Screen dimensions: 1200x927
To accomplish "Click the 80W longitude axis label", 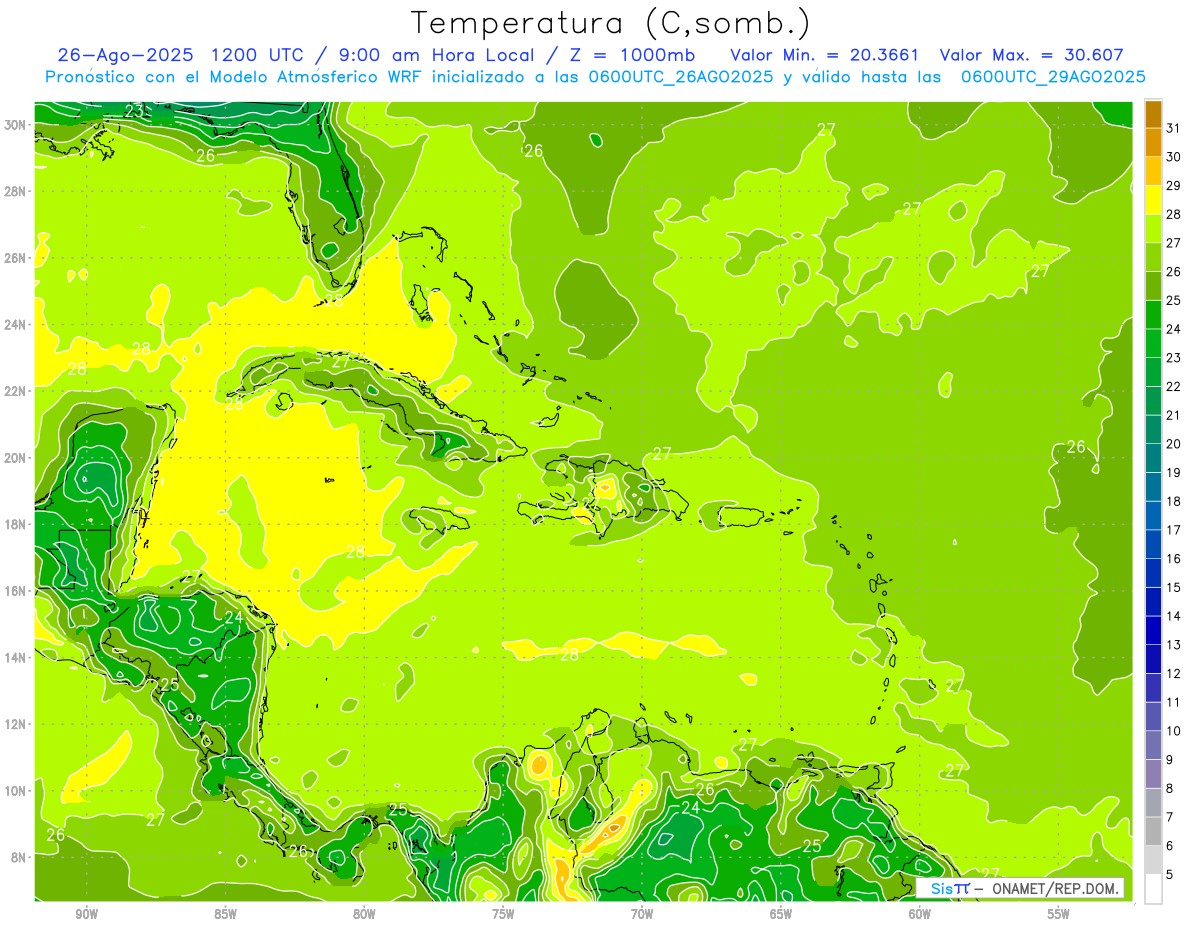I will pyautogui.click(x=364, y=914).
